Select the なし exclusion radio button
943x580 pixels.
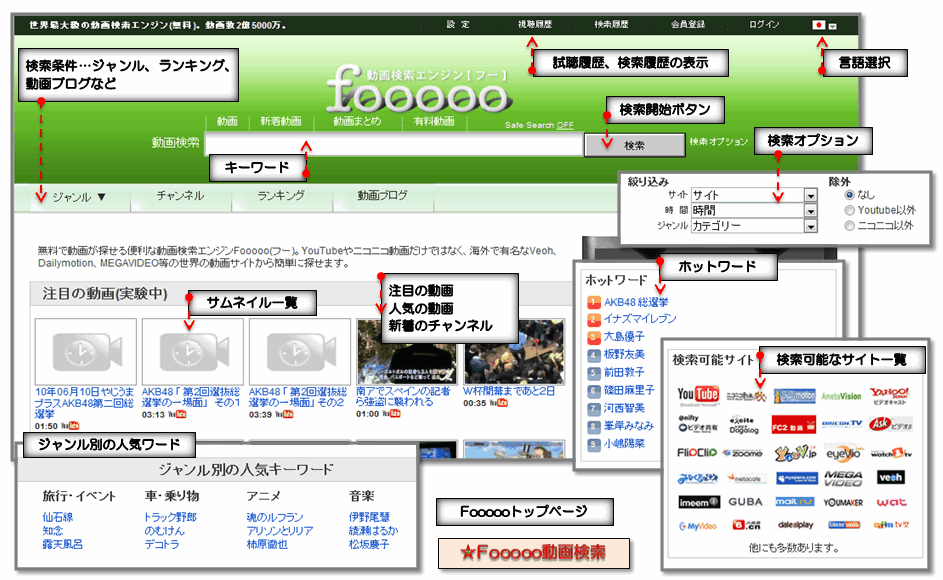849,195
